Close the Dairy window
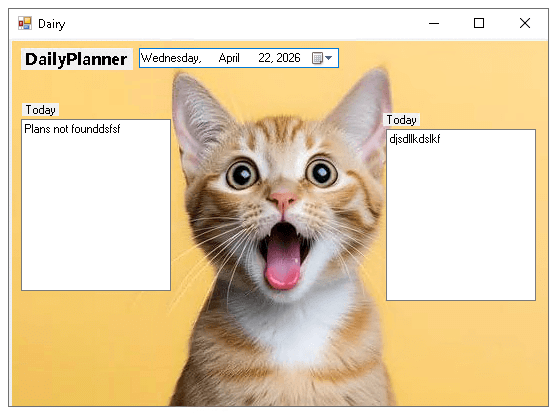559x420 pixels. [524, 24]
